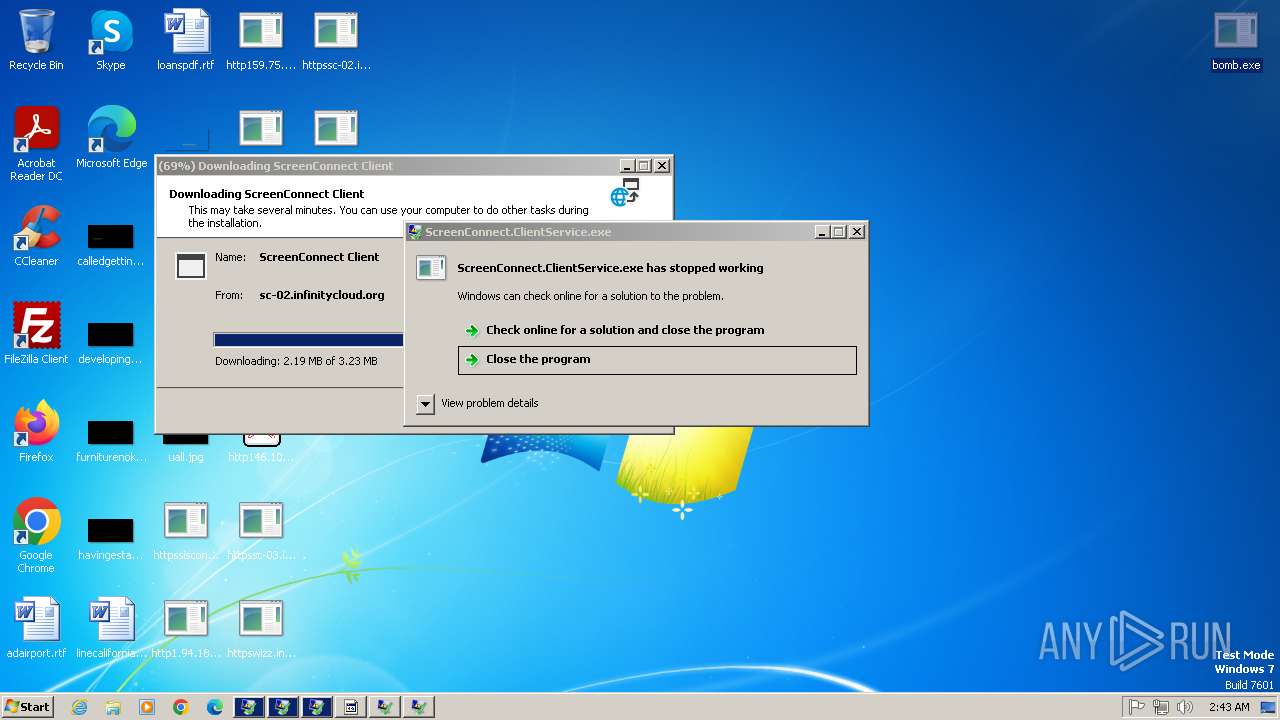
Task: Open Chrome from the taskbar
Action: [x=181, y=707]
